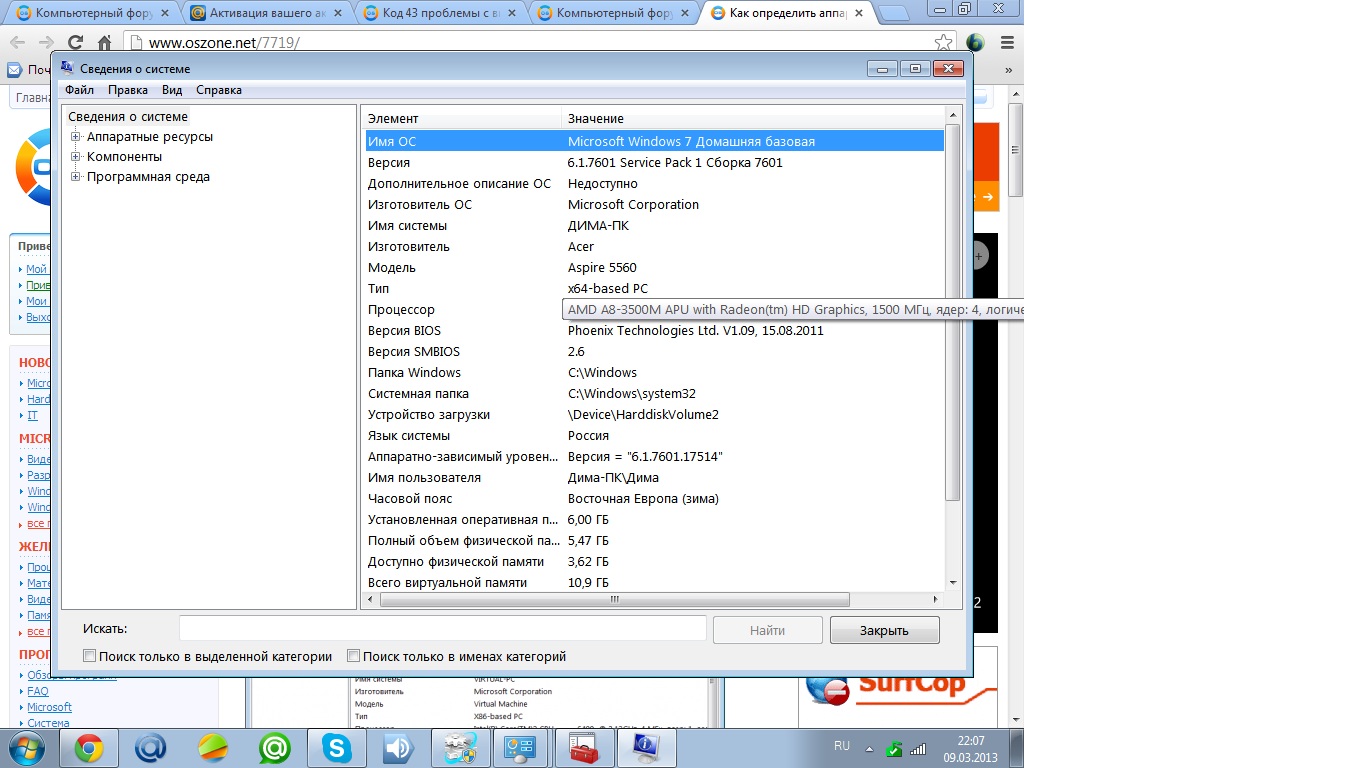1360x768 pixels.
Task: Open the blue speaker taskbar application
Action: [x=399, y=748]
